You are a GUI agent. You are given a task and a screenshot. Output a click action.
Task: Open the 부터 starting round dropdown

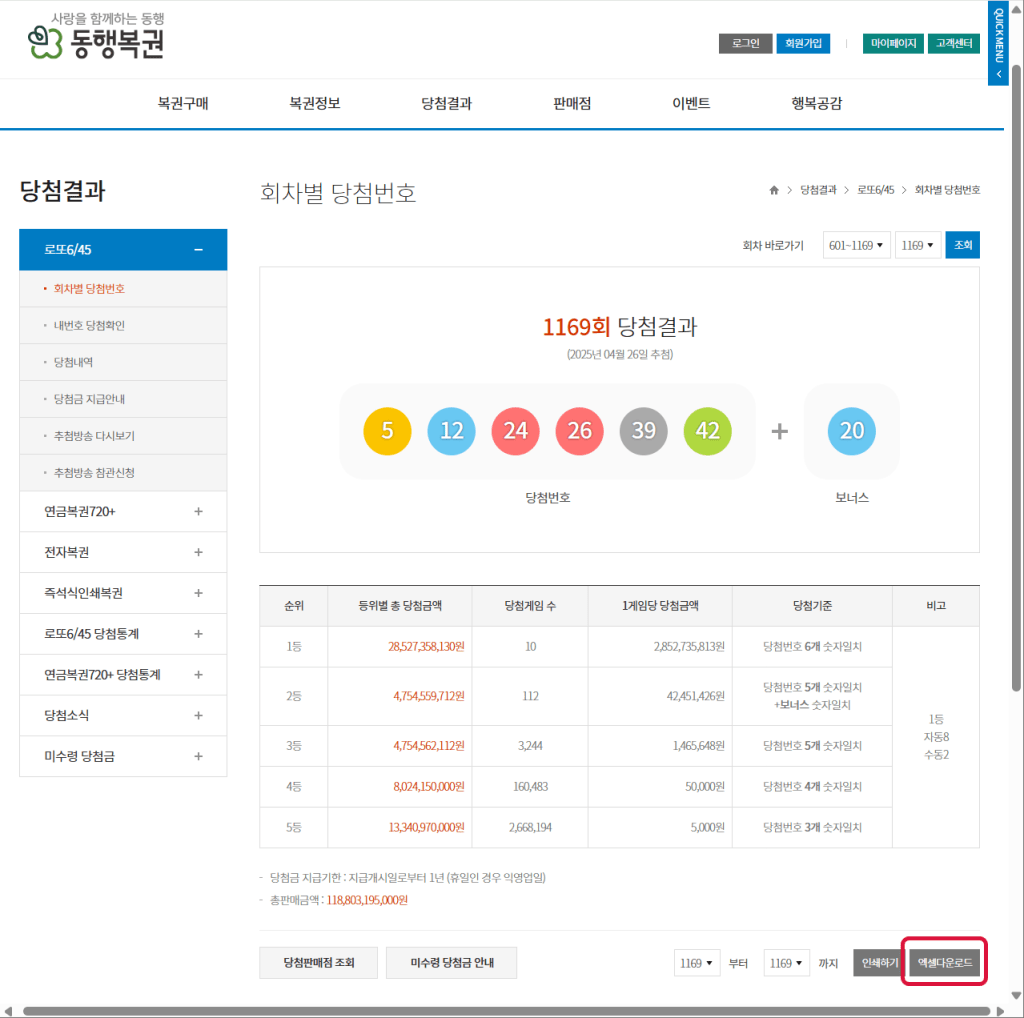pyautogui.click(x=697, y=963)
